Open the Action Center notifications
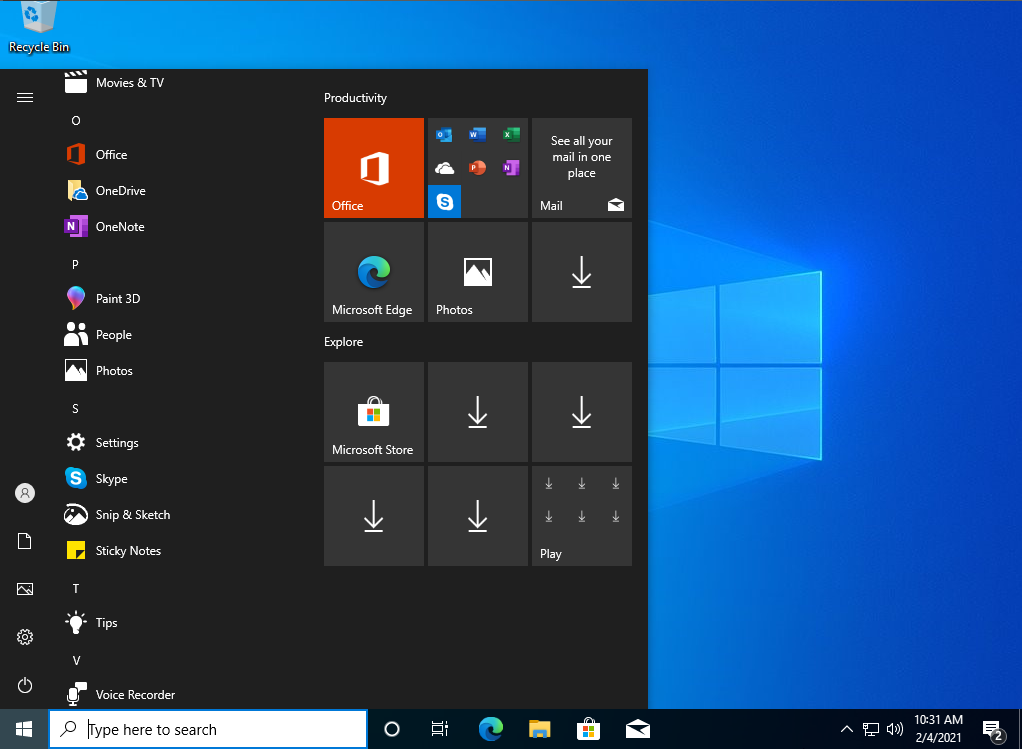 [x=993, y=729]
